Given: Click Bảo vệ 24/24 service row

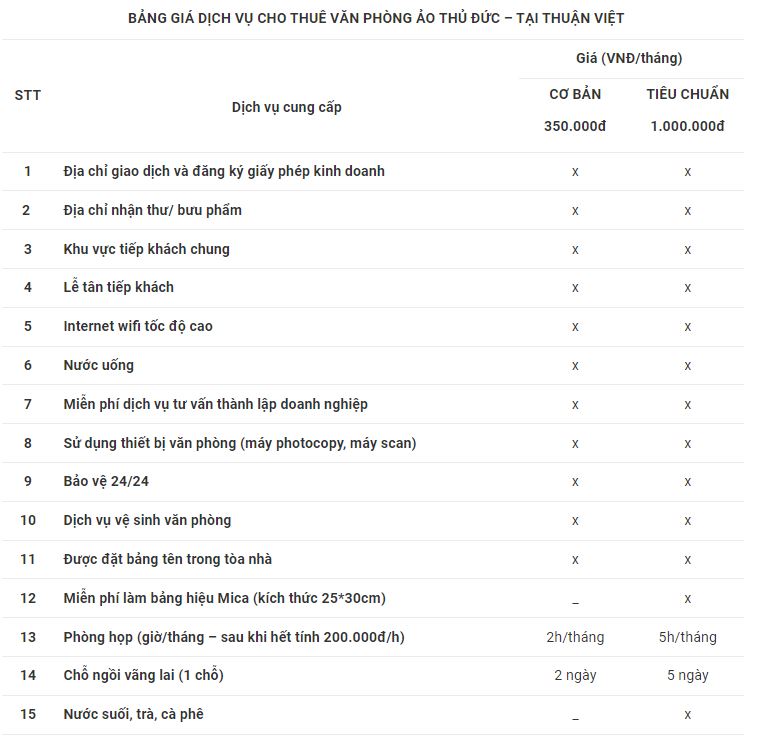Looking at the screenshot, I should pos(373,482).
